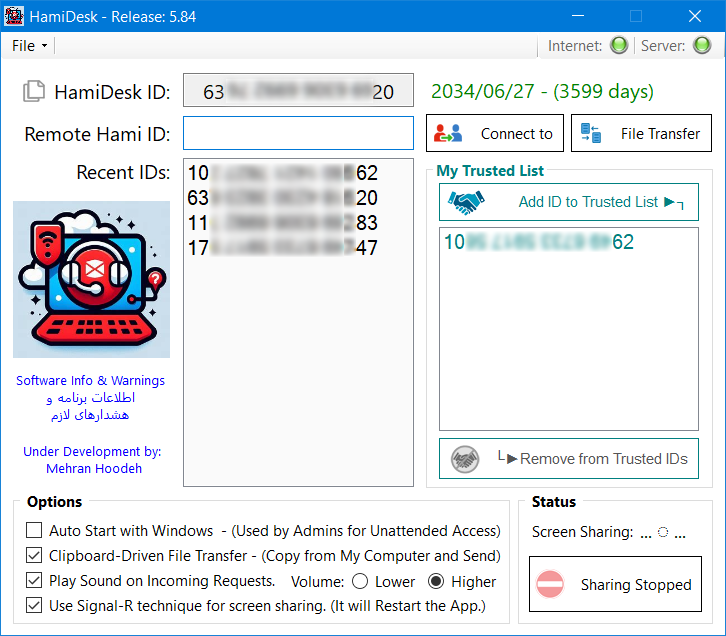Image resolution: width=726 pixels, height=636 pixels.
Task: Click the HamiDesk ID display field
Action: [x=298, y=90]
